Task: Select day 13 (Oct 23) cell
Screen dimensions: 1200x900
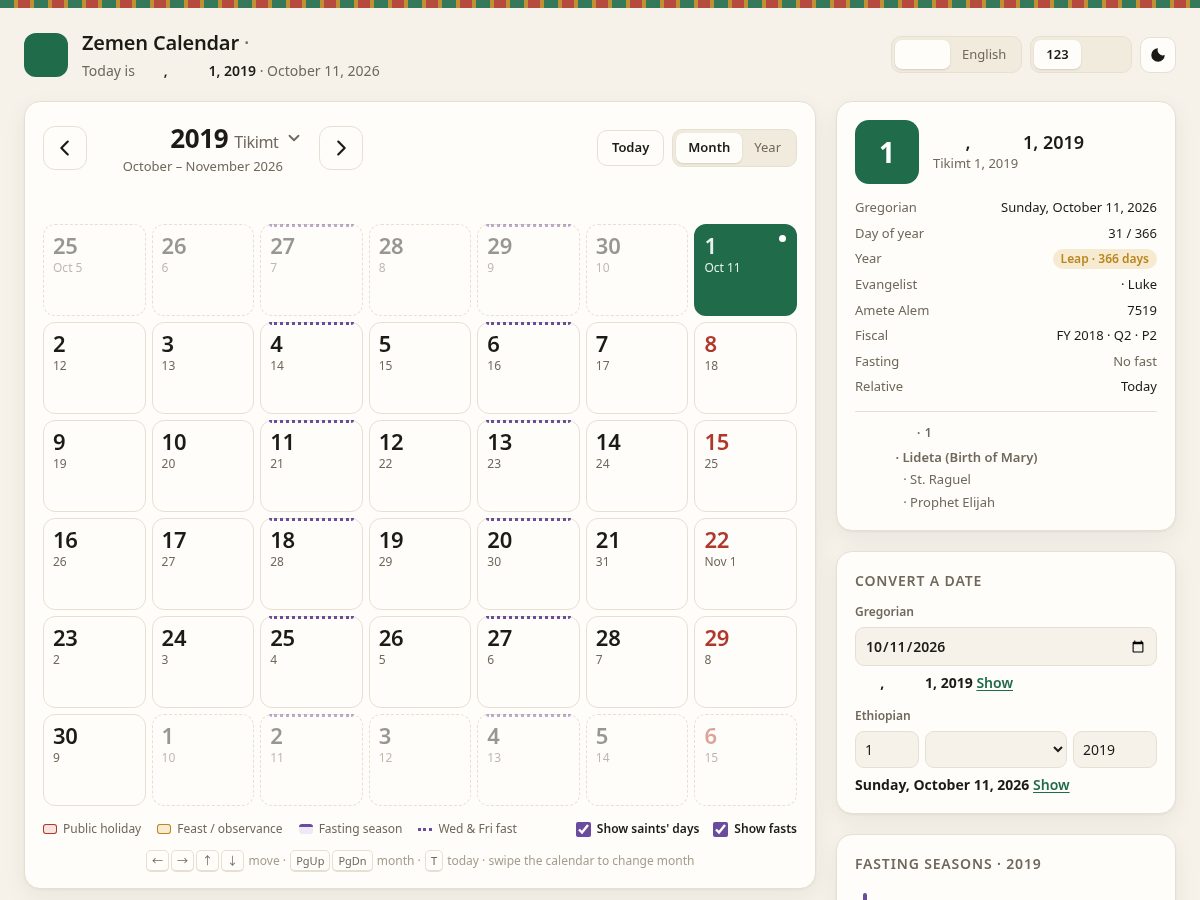Action: coord(529,466)
